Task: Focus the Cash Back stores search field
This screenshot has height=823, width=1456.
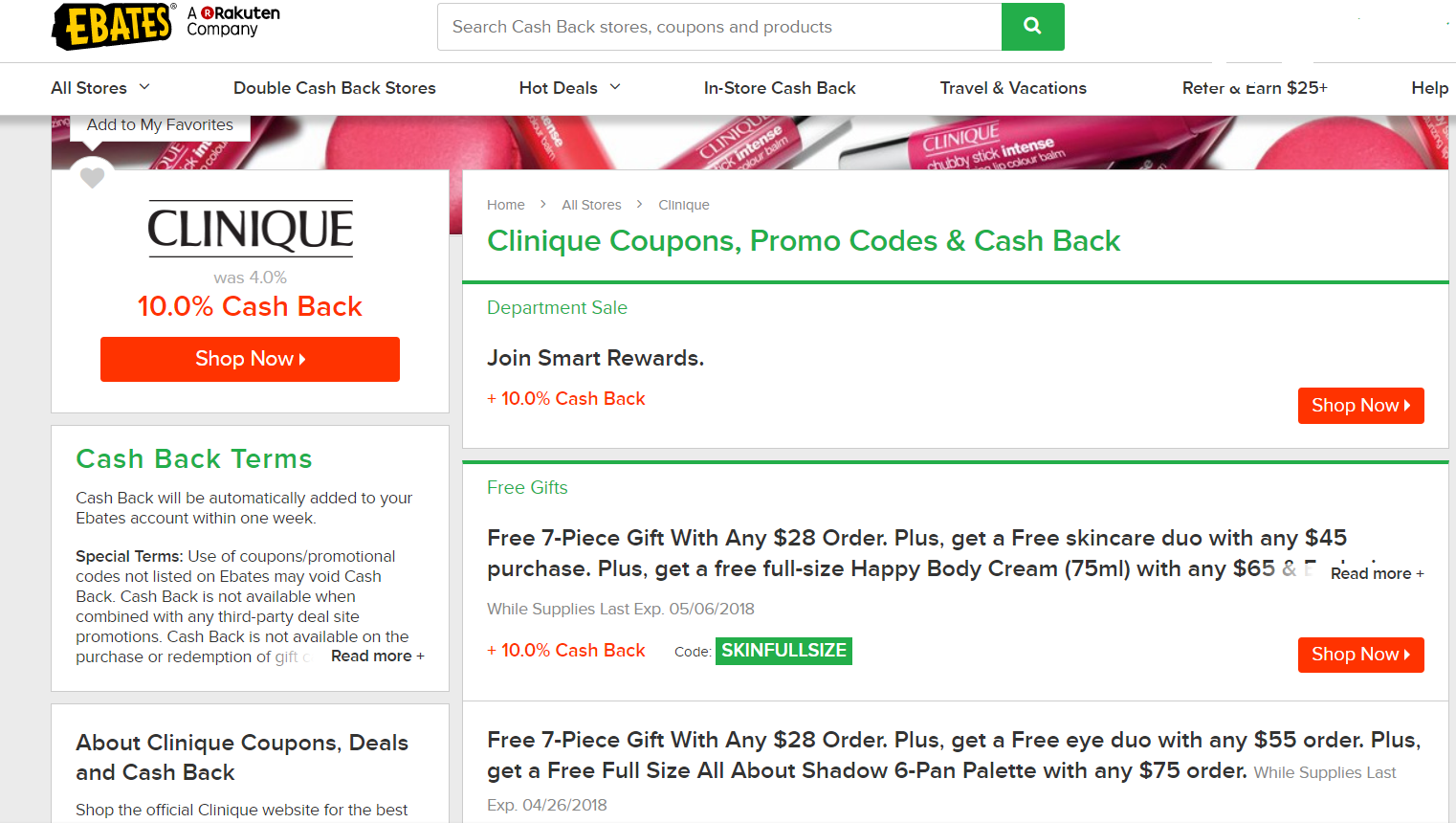Action: click(719, 27)
